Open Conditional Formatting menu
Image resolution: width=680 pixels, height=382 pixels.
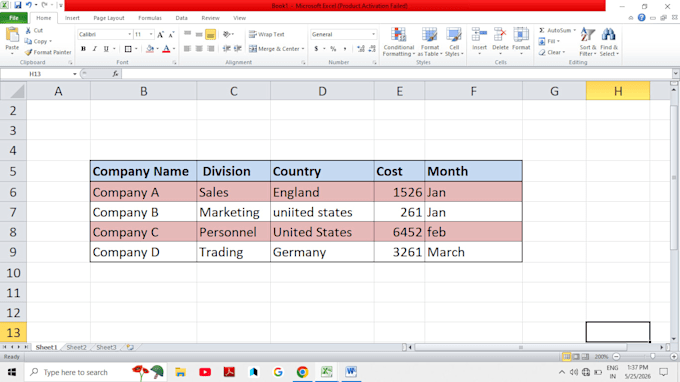tap(399, 42)
